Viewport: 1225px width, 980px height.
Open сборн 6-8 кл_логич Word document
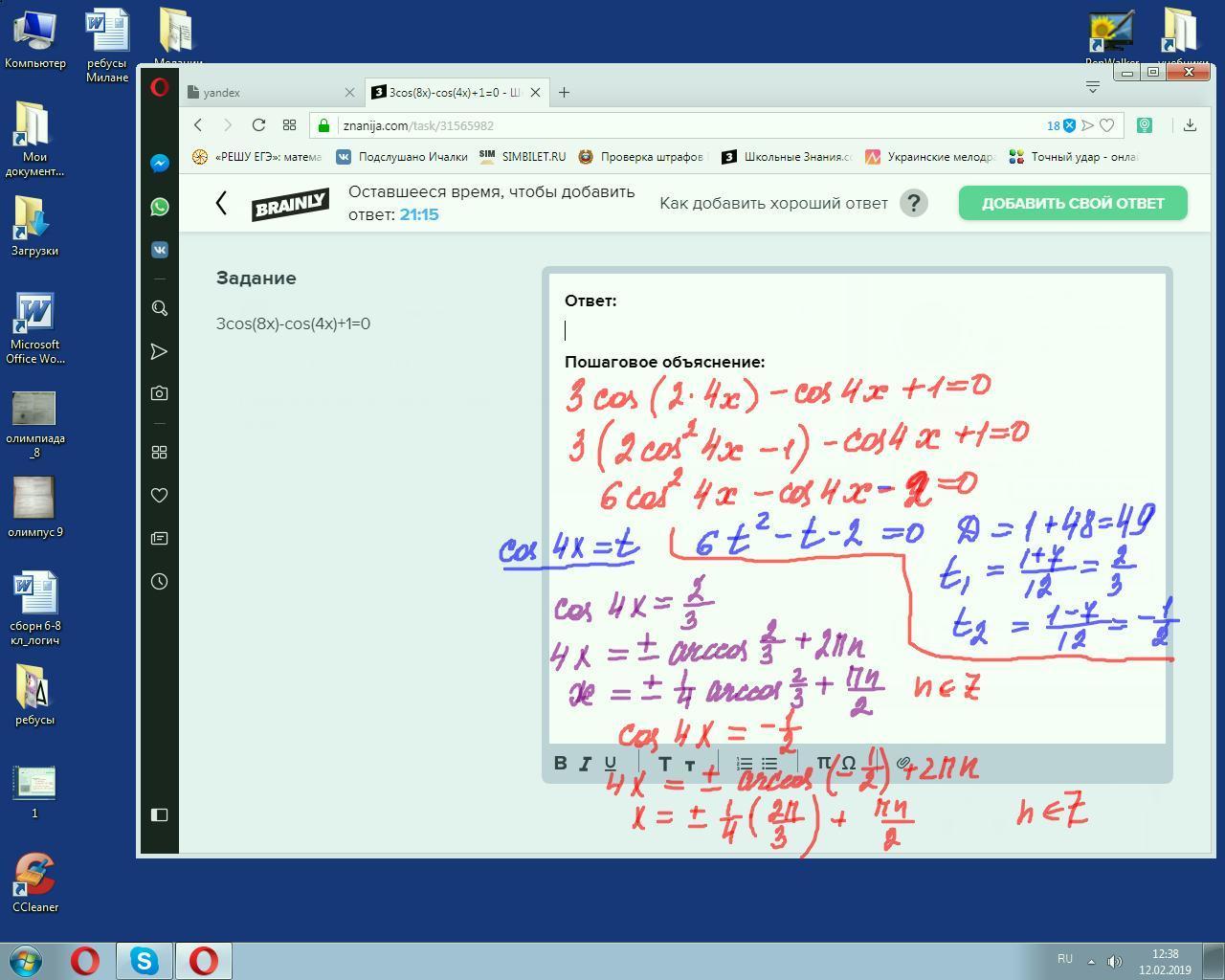click(35, 609)
